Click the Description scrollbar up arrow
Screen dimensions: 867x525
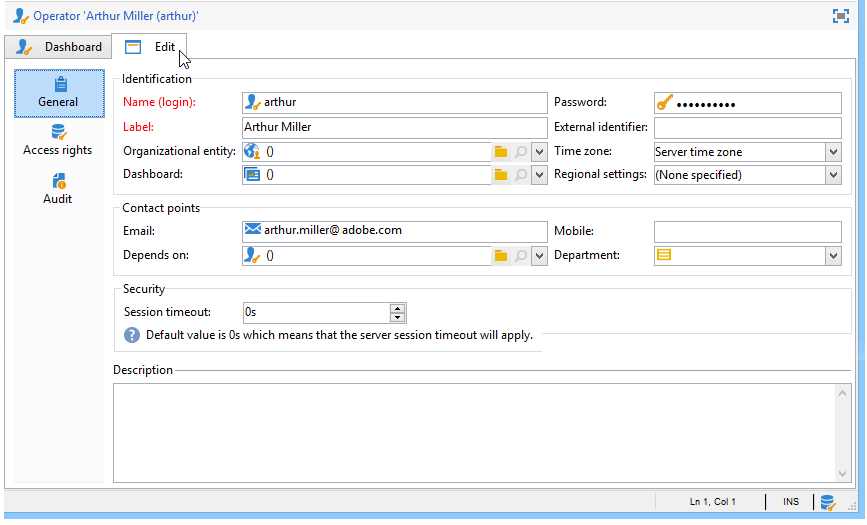(x=842, y=393)
